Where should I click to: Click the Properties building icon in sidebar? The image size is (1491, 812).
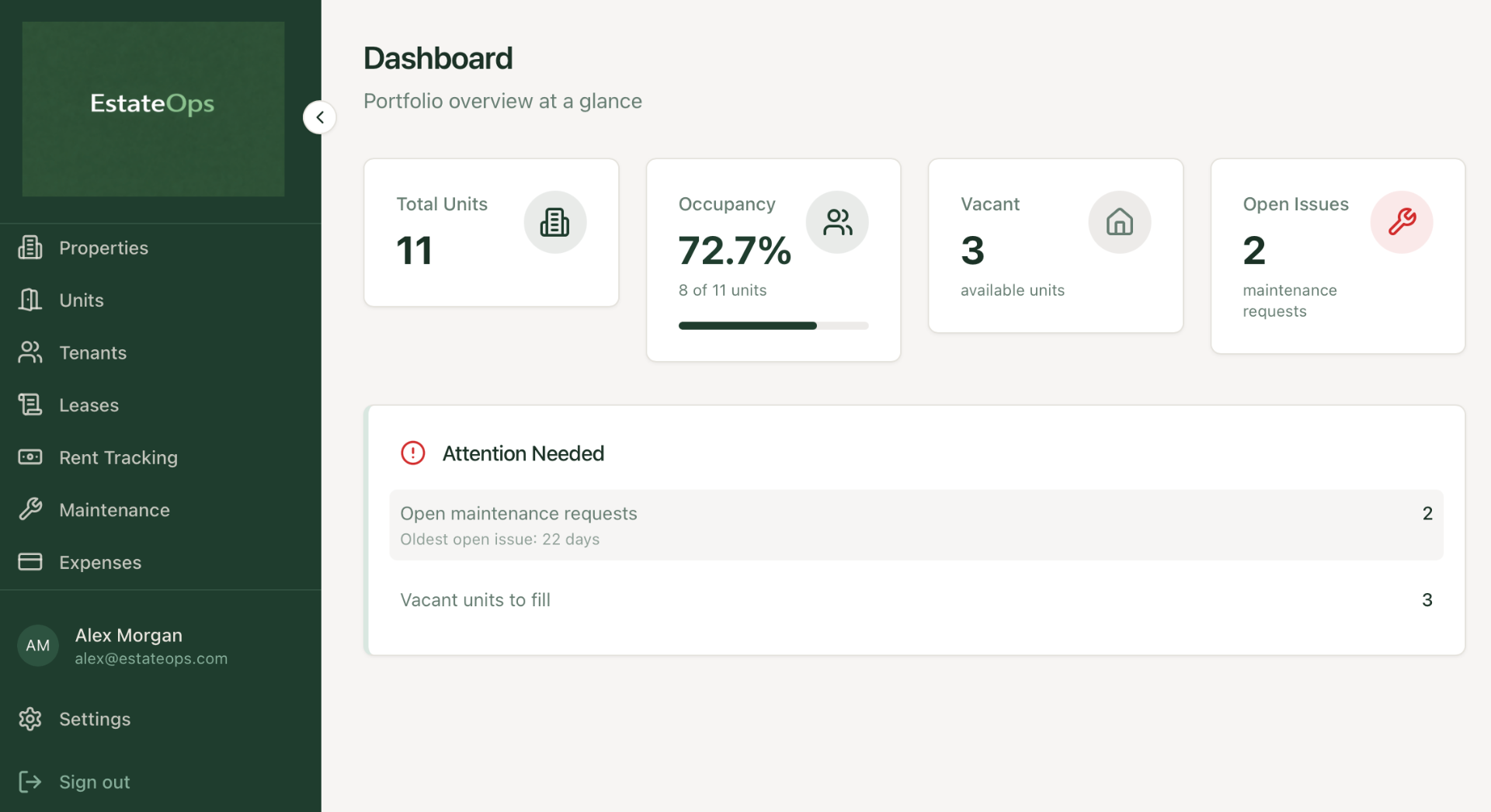[30, 248]
